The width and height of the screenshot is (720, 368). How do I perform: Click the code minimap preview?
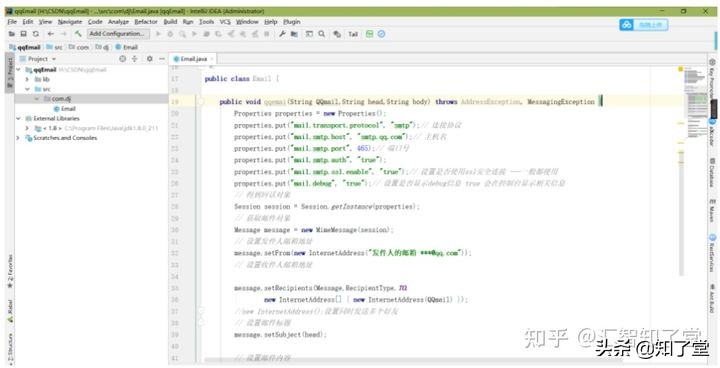[x=698, y=102]
